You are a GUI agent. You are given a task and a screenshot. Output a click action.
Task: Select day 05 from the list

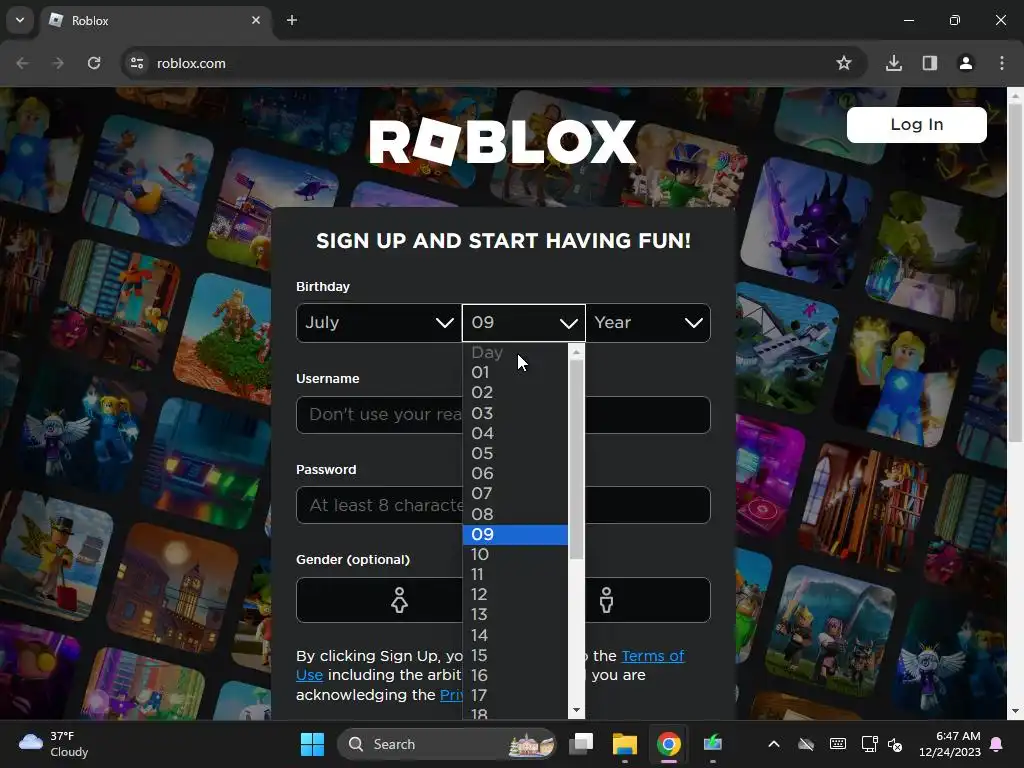515,453
